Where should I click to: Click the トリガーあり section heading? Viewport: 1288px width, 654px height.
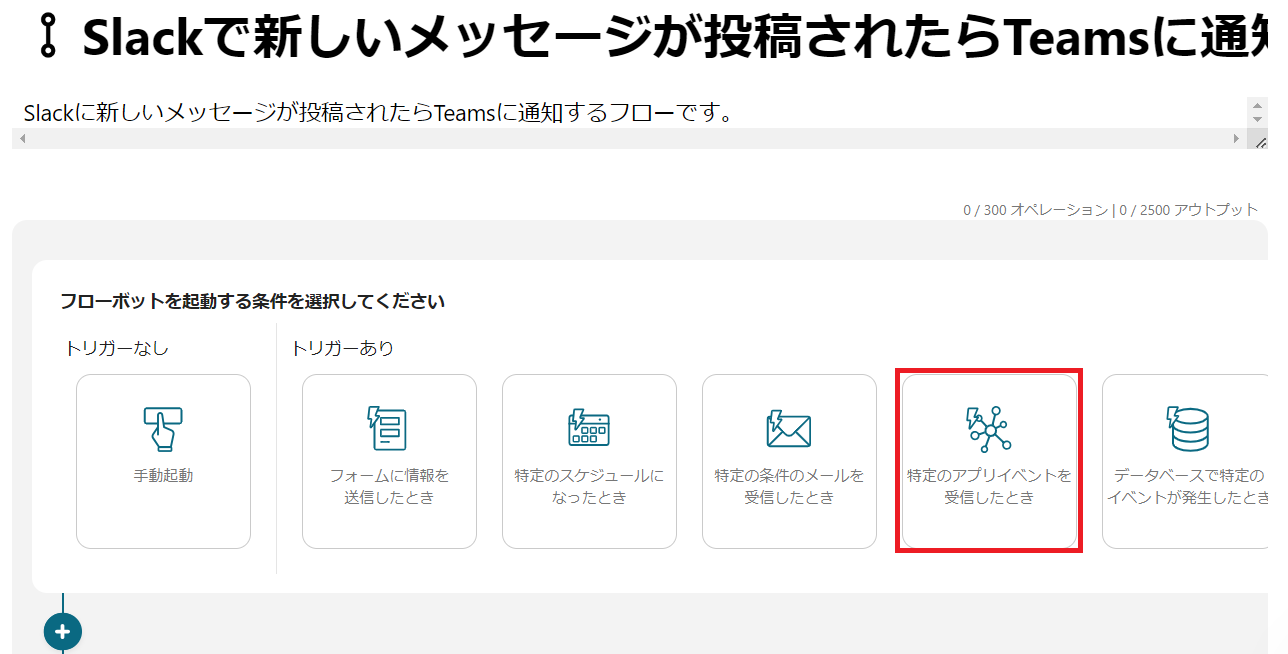pyautogui.click(x=342, y=348)
